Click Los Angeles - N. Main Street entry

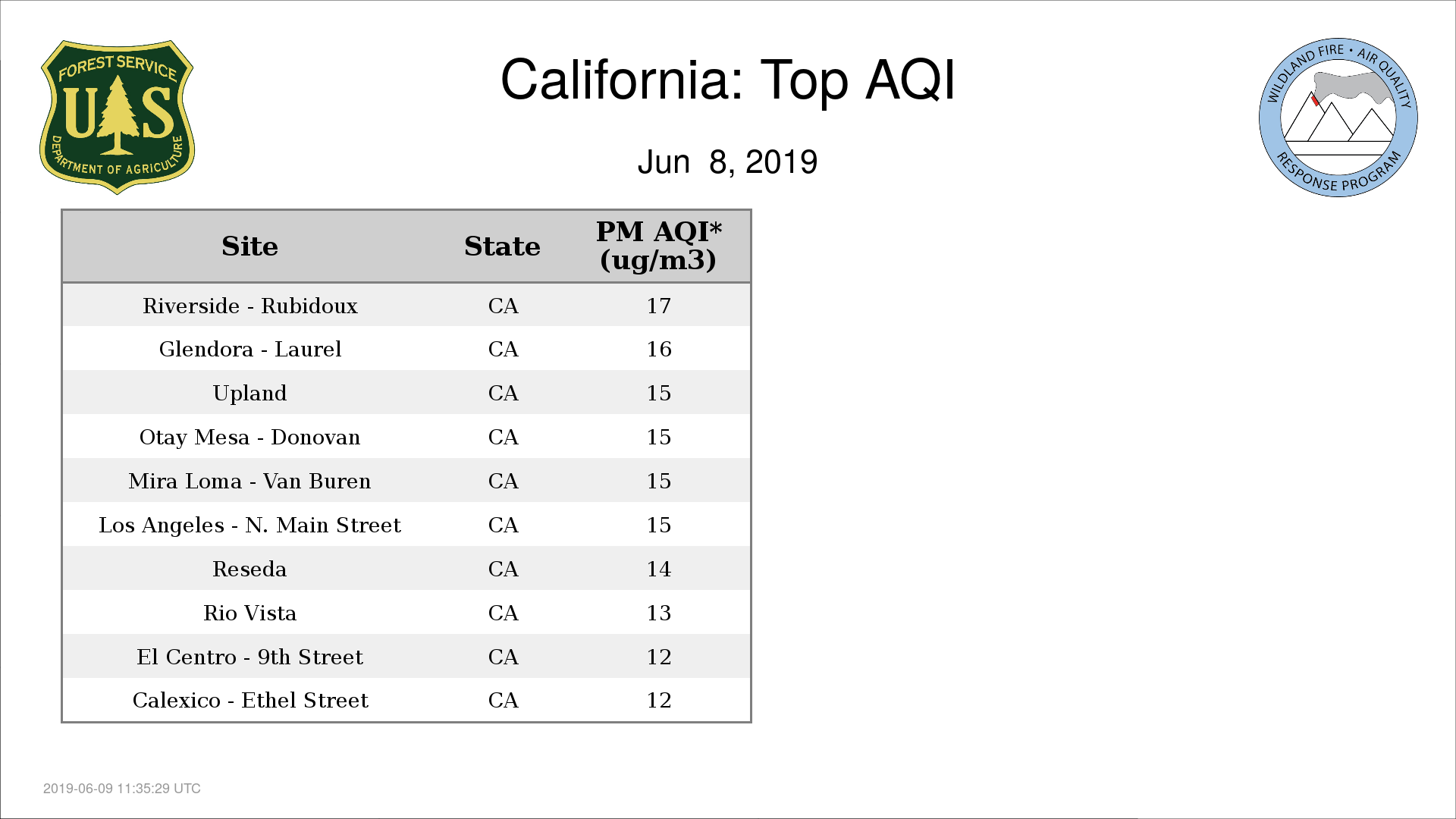tap(249, 525)
